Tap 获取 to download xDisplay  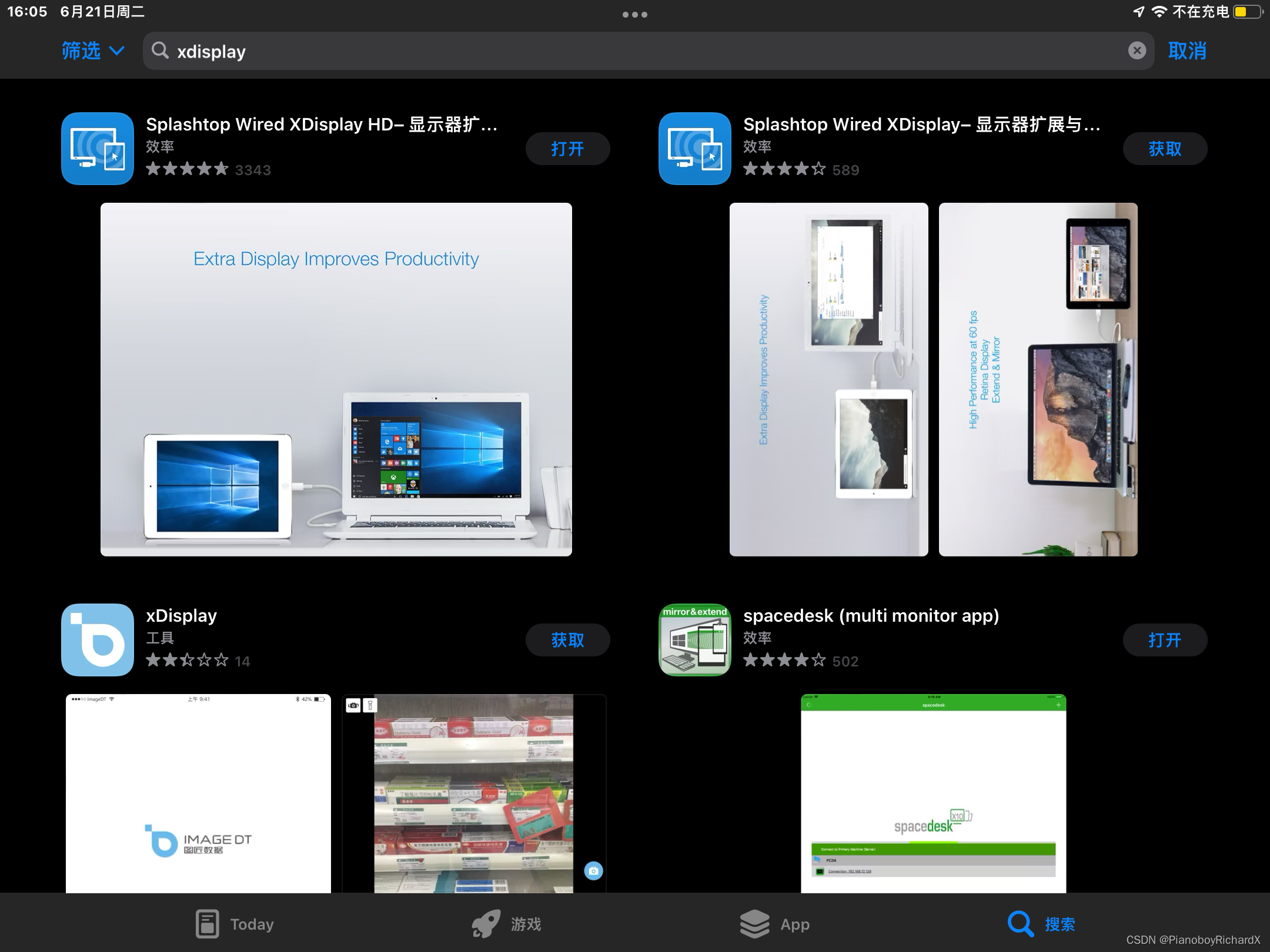[x=567, y=640]
